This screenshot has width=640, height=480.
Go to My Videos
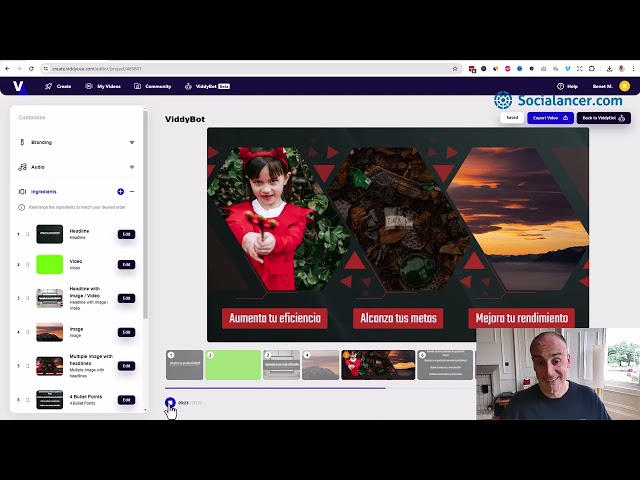(103, 86)
